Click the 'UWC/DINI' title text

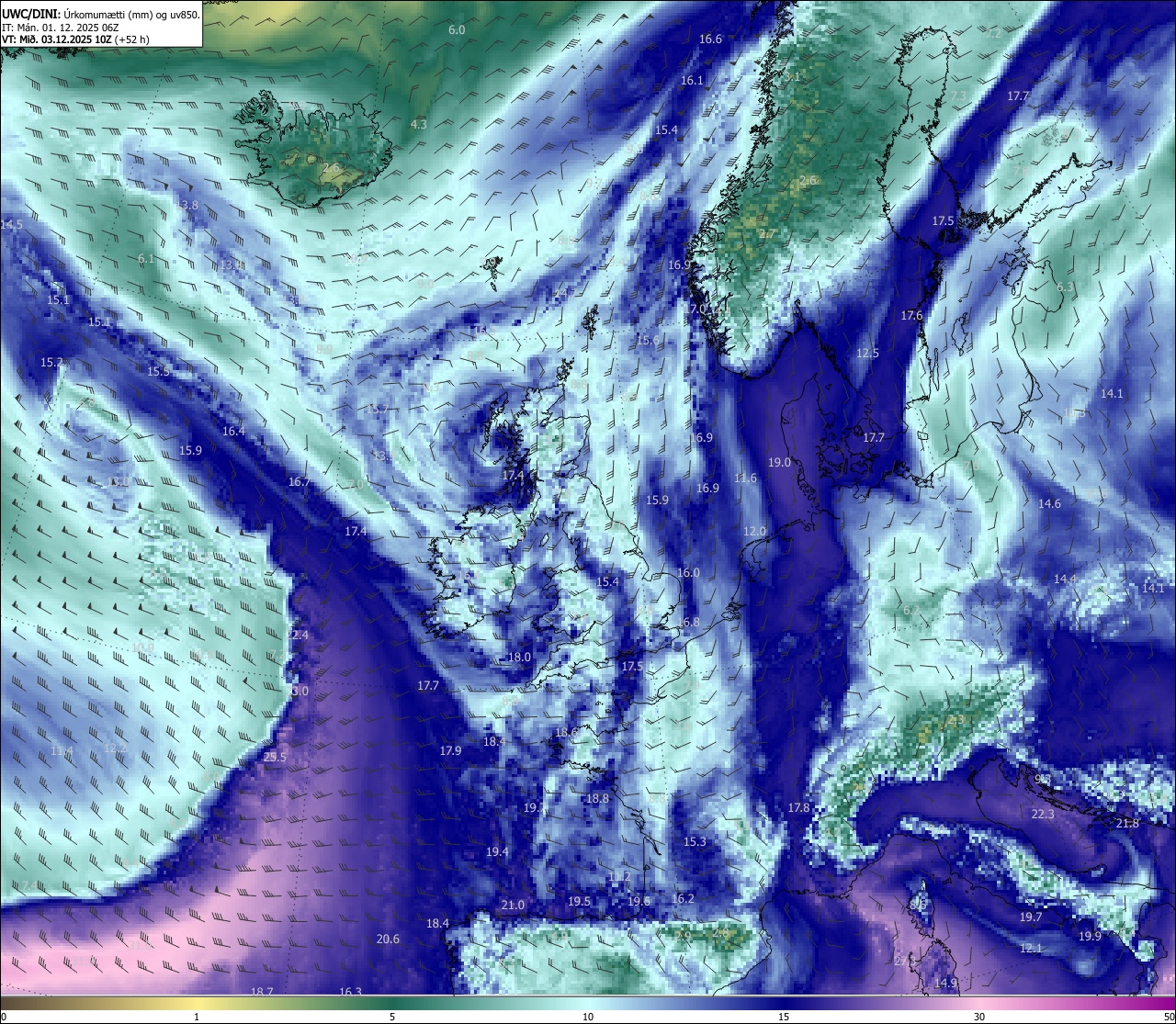[x=30, y=14]
